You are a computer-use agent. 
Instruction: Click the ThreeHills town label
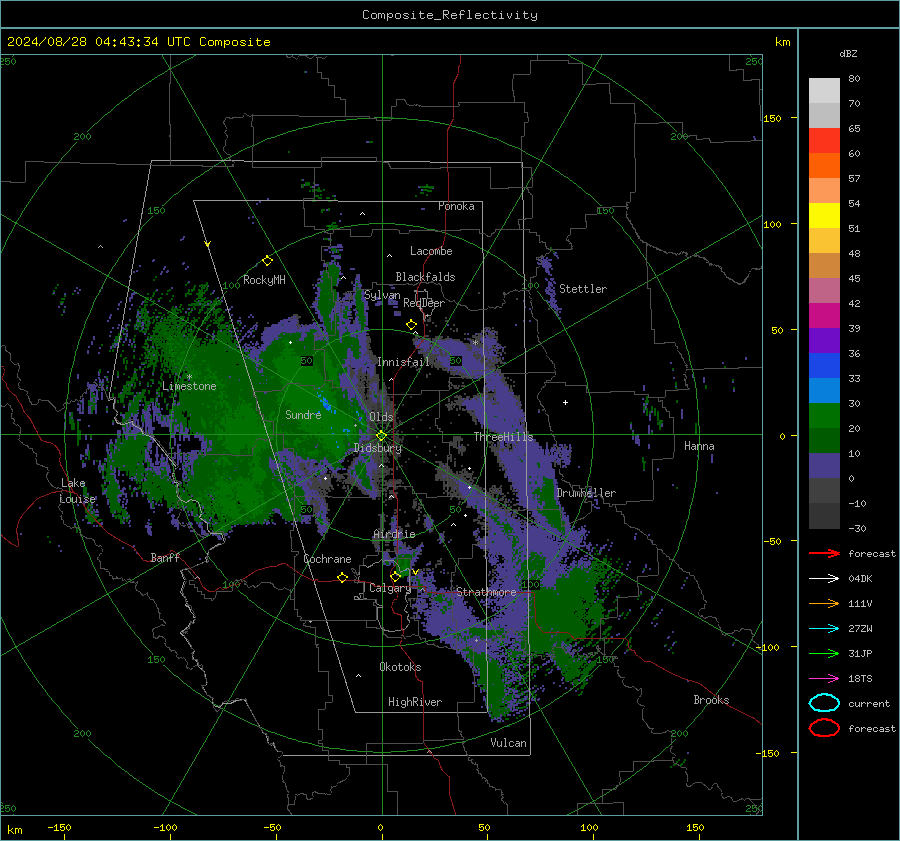[x=503, y=437]
